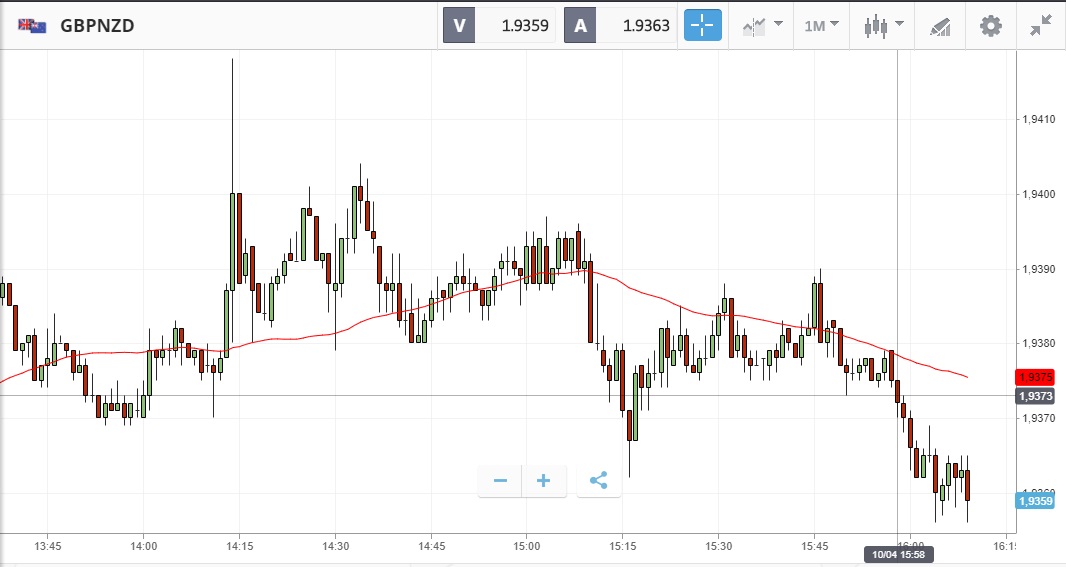Image resolution: width=1066 pixels, height=567 pixels.
Task: Toggle the crosshair cursor button
Action: 702,26
